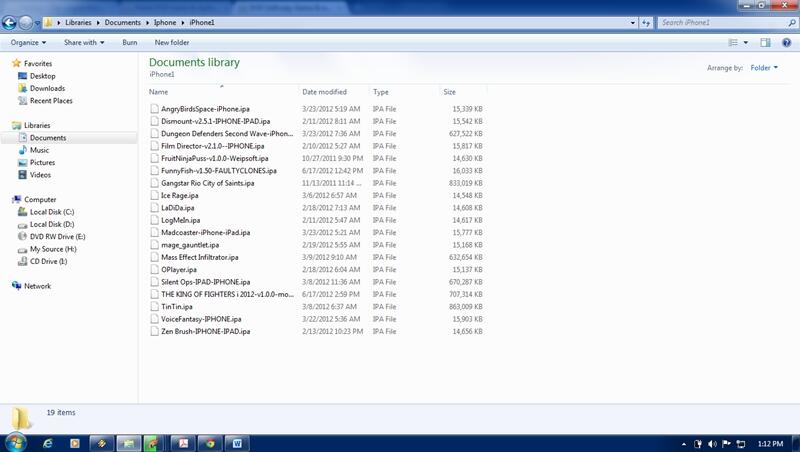Sort by Date modified column header

click(334, 92)
